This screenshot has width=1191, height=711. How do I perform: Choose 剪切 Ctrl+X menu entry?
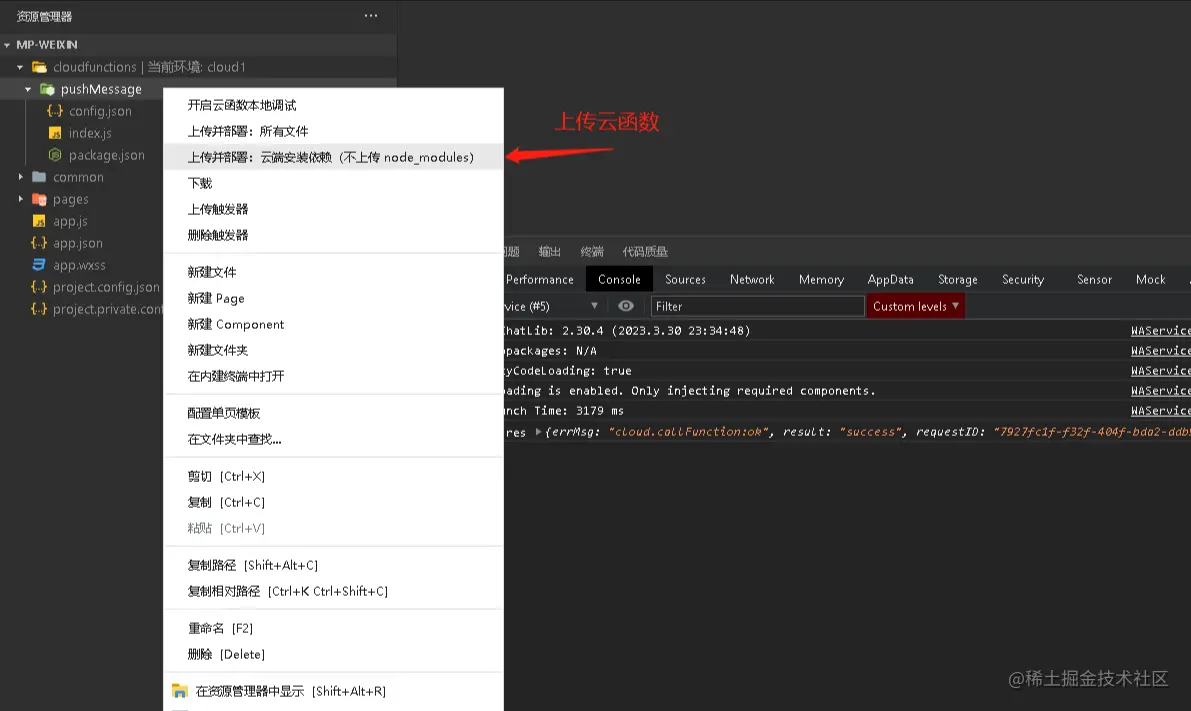333,476
